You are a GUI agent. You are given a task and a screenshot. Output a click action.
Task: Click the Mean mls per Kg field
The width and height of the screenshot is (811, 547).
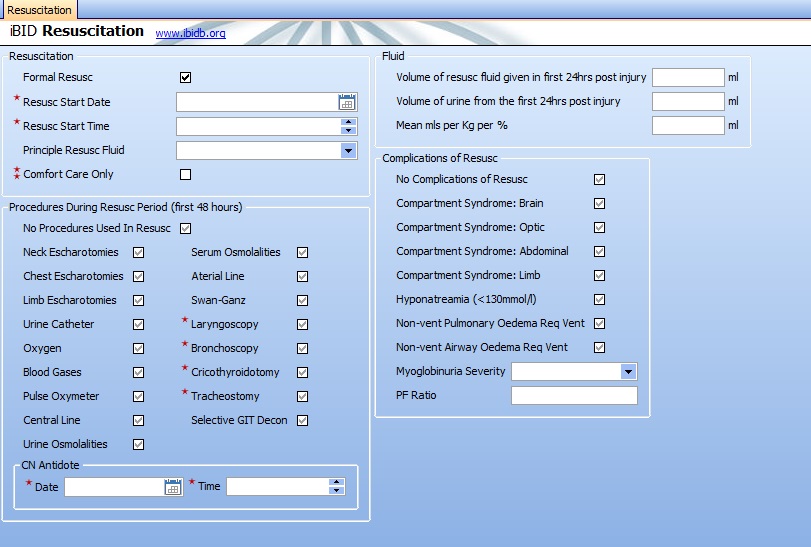687,125
